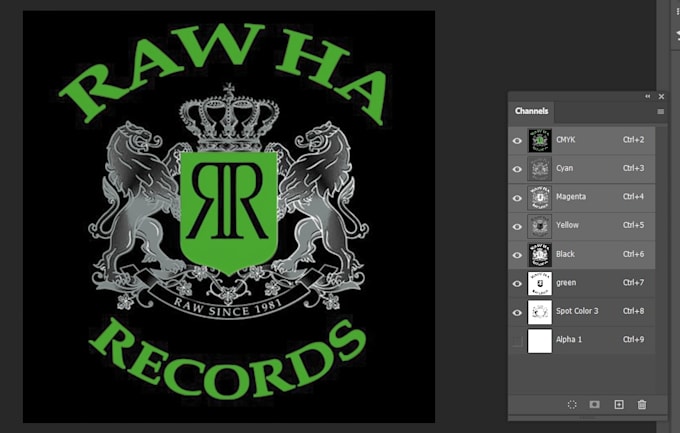Select green channel thumbnail
This screenshot has height=433, width=680.
tap(539, 283)
